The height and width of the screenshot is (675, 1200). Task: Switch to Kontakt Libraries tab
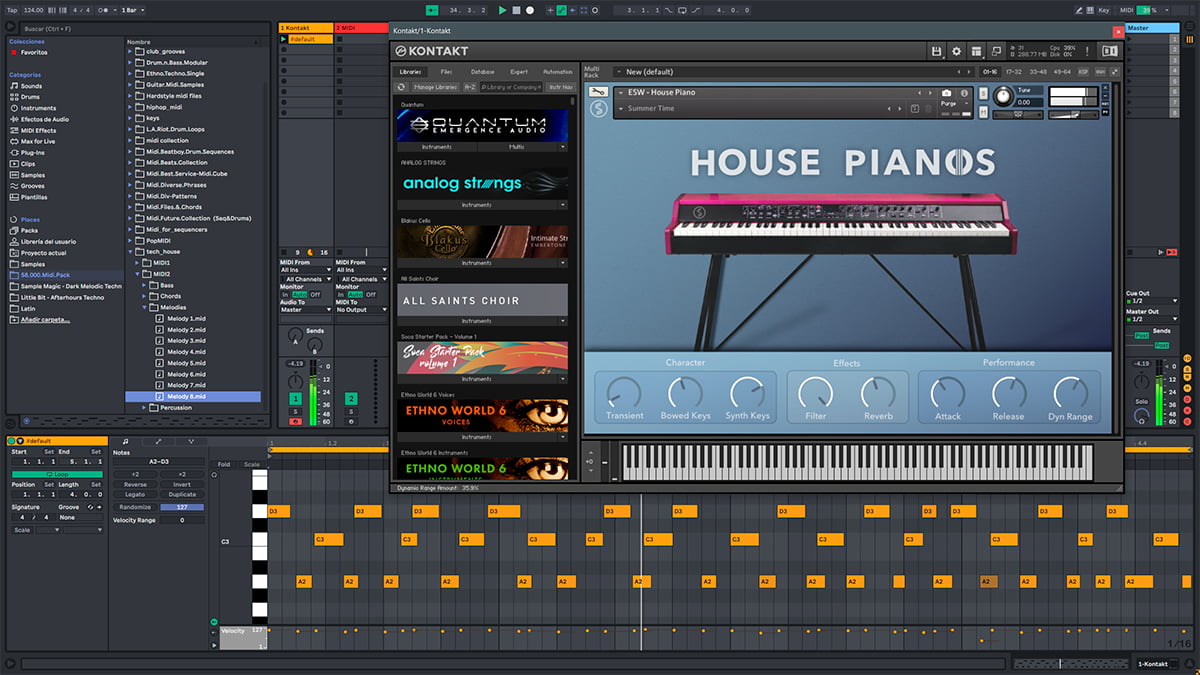(x=411, y=72)
